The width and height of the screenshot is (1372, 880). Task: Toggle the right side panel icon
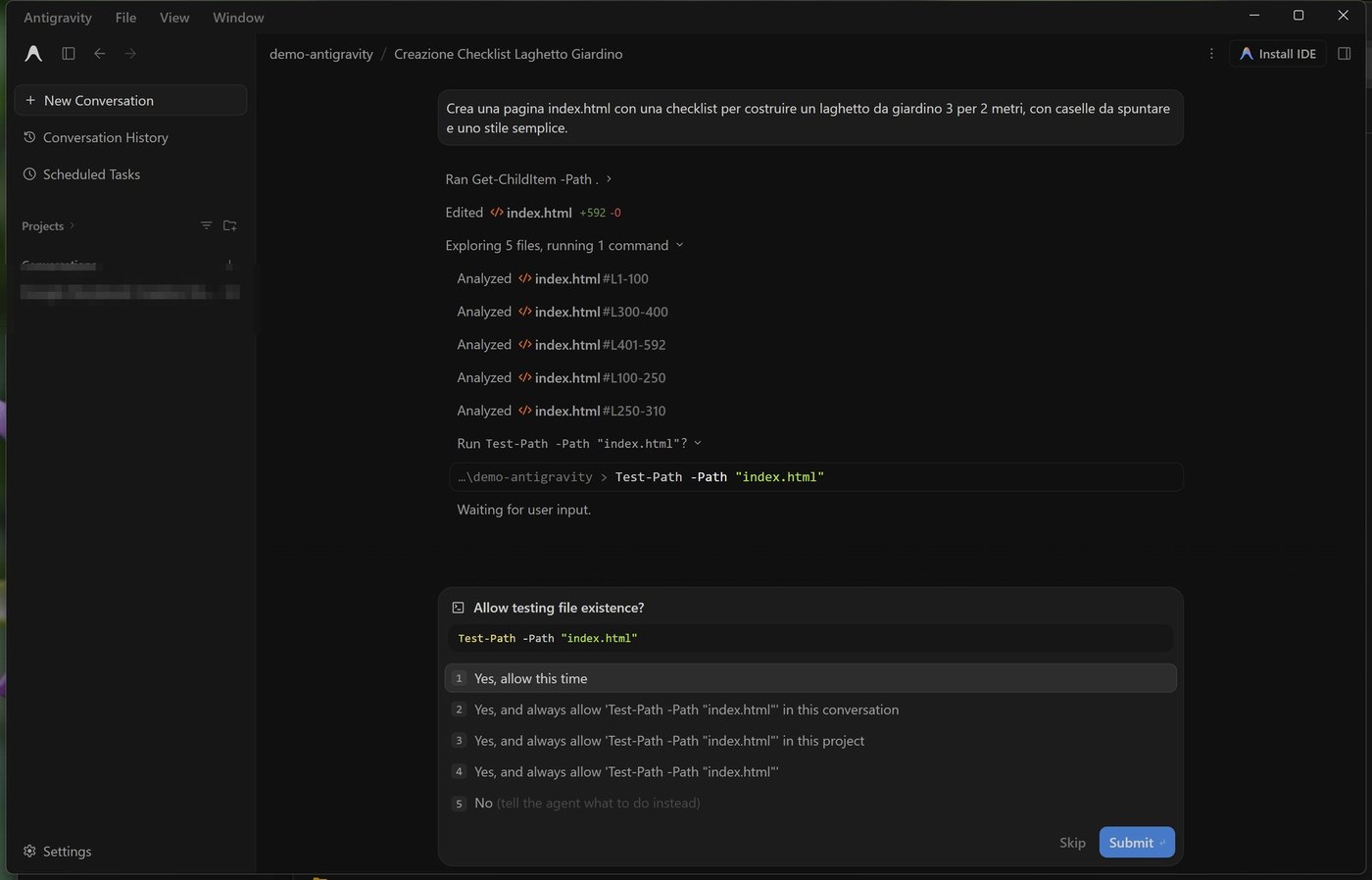tap(1345, 54)
